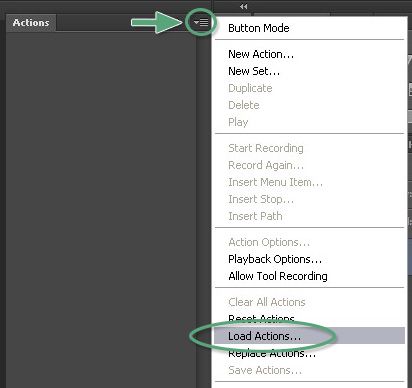This screenshot has height=388, width=412.
Task: Click the Insert Path entry
Action: [255, 216]
